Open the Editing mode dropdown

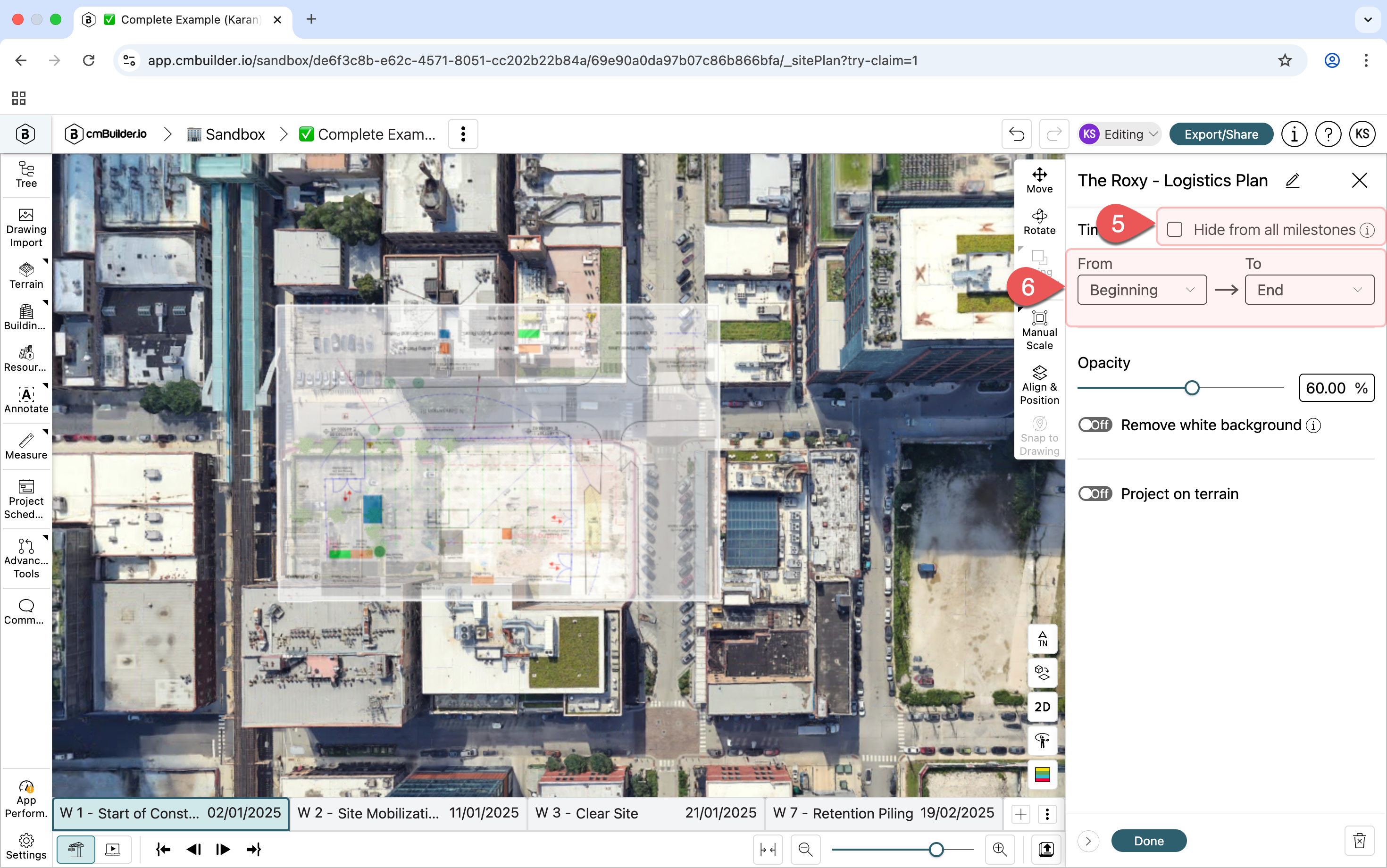[x=1120, y=134]
